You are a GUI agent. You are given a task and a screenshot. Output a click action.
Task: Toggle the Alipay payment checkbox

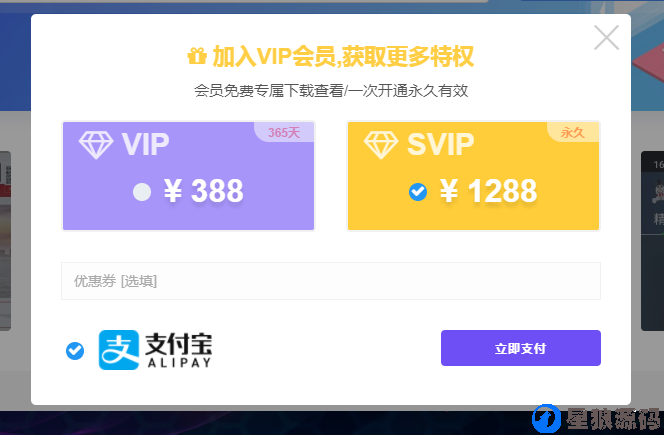(x=75, y=351)
